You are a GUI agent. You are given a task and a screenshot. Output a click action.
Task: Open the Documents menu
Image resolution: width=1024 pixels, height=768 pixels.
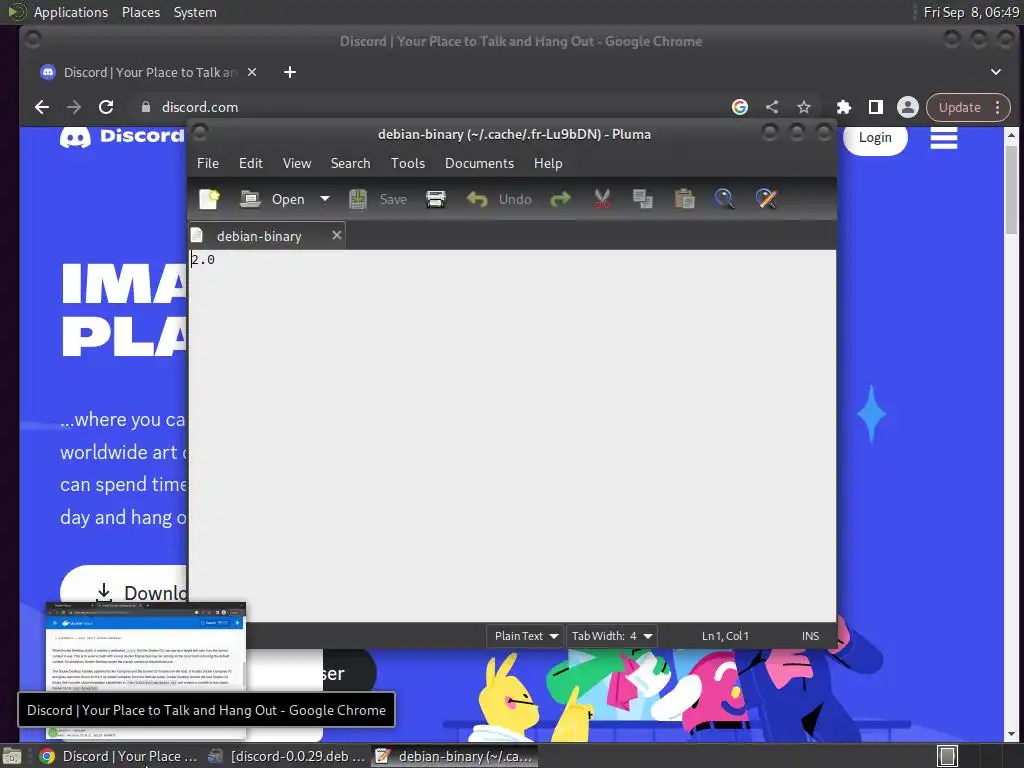point(479,163)
